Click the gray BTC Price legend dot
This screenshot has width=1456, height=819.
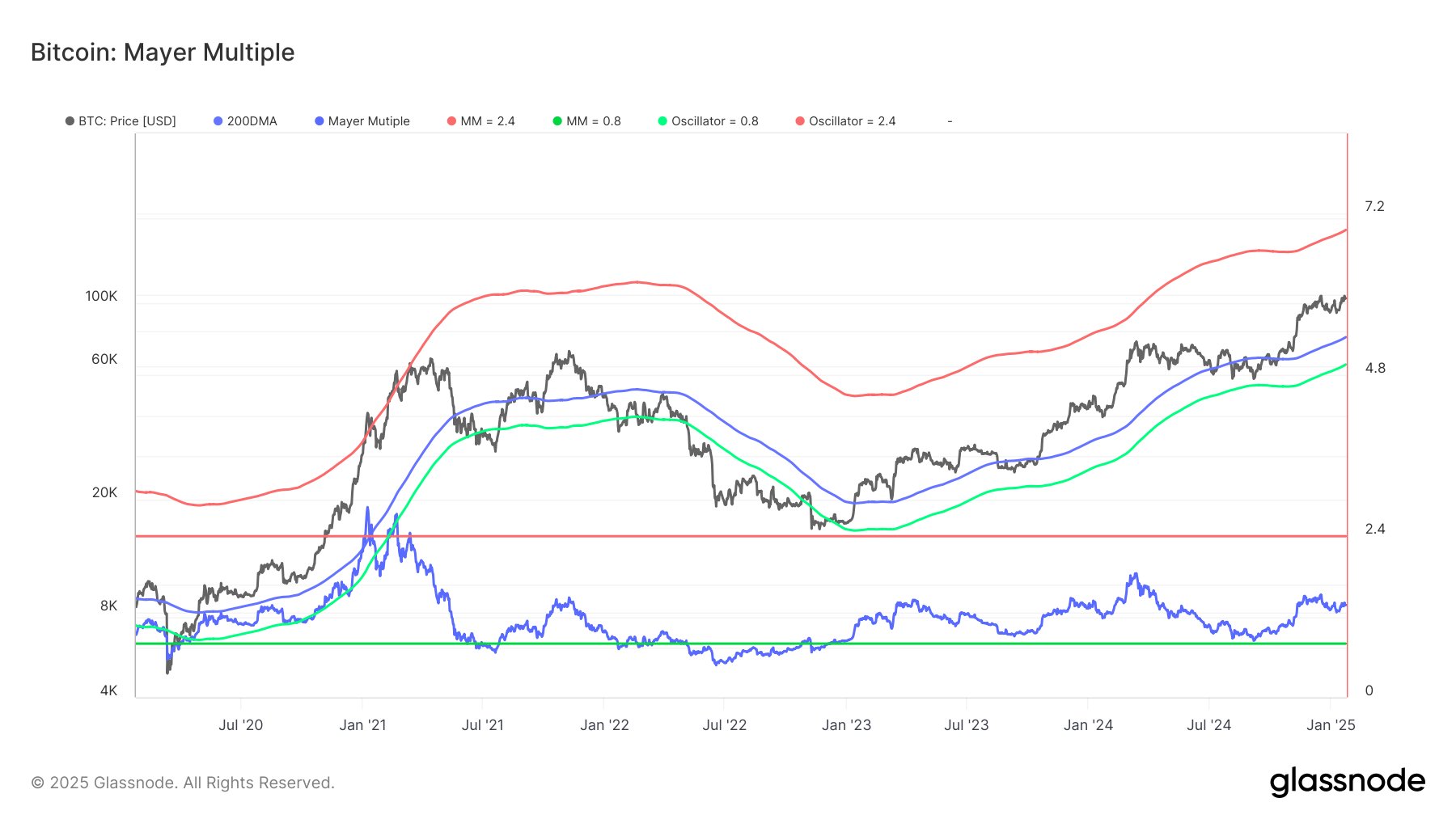click(70, 121)
